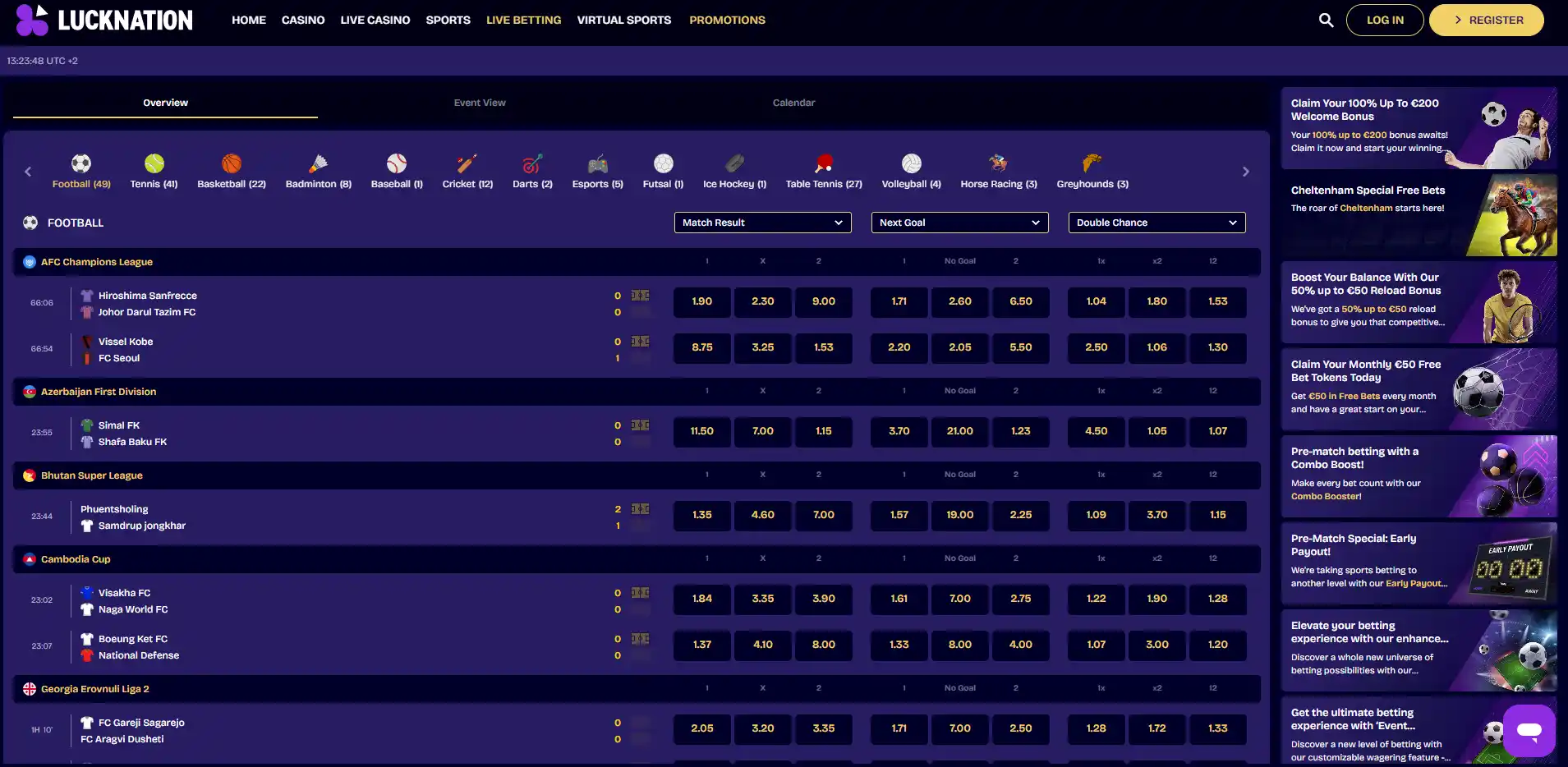Open pitch view for Visakha FC match
1568x767 pixels.
(x=640, y=593)
